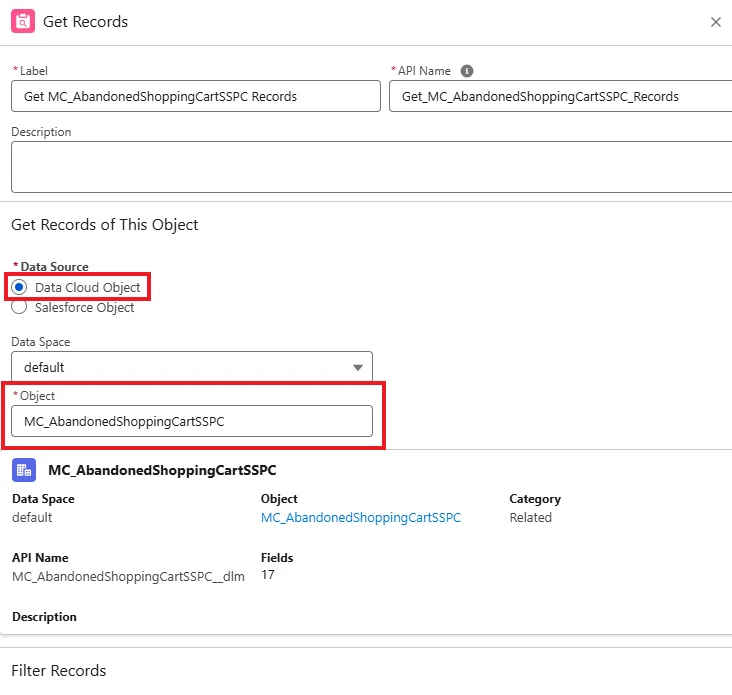Click the Get Records panel title
The width and height of the screenshot is (732, 695).
85,21
